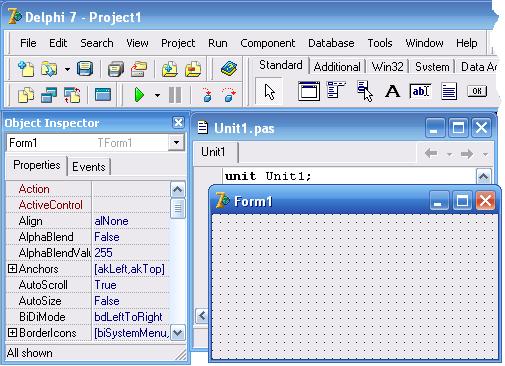
Task: Click the View Form icon
Action: (49, 95)
